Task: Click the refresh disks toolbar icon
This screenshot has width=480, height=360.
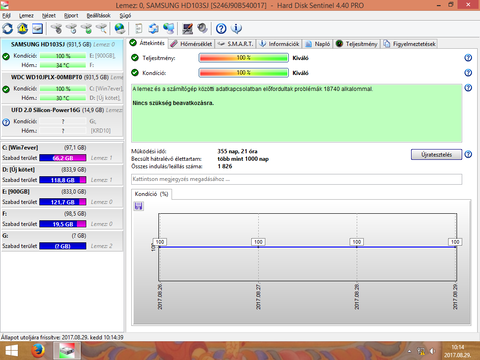Action: coord(8,29)
